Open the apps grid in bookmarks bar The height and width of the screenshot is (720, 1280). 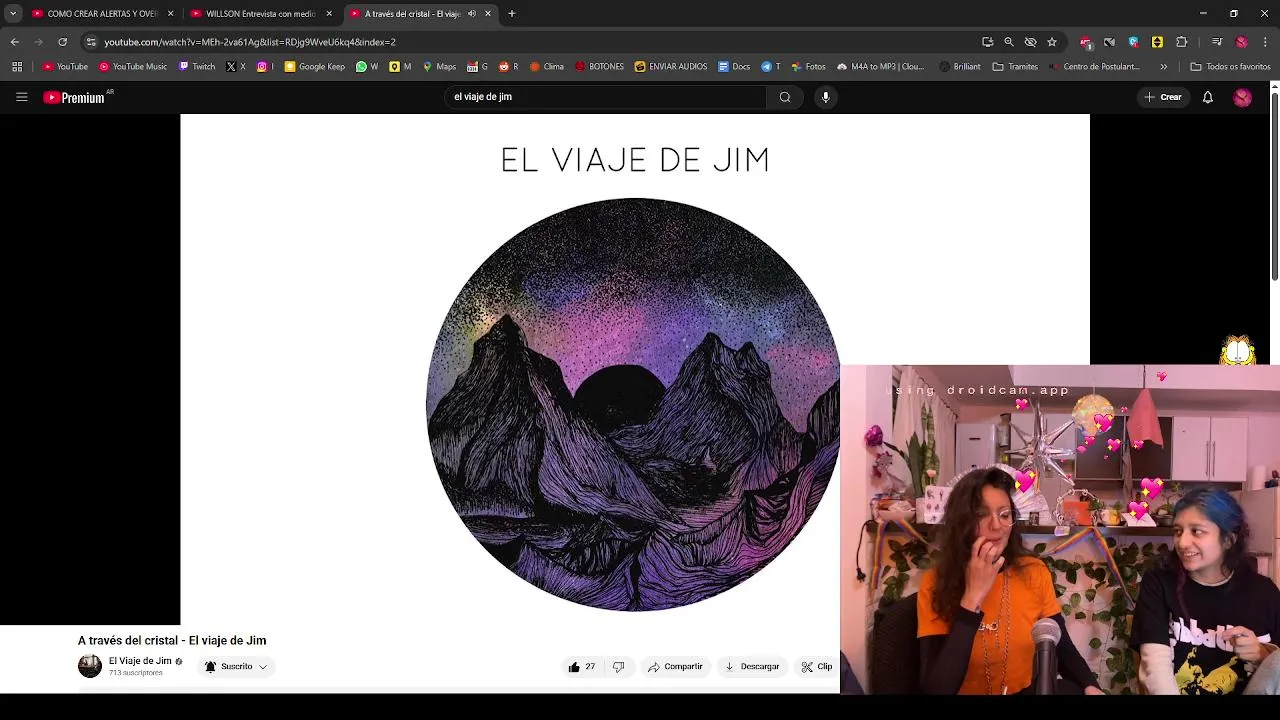(x=17, y=67)
